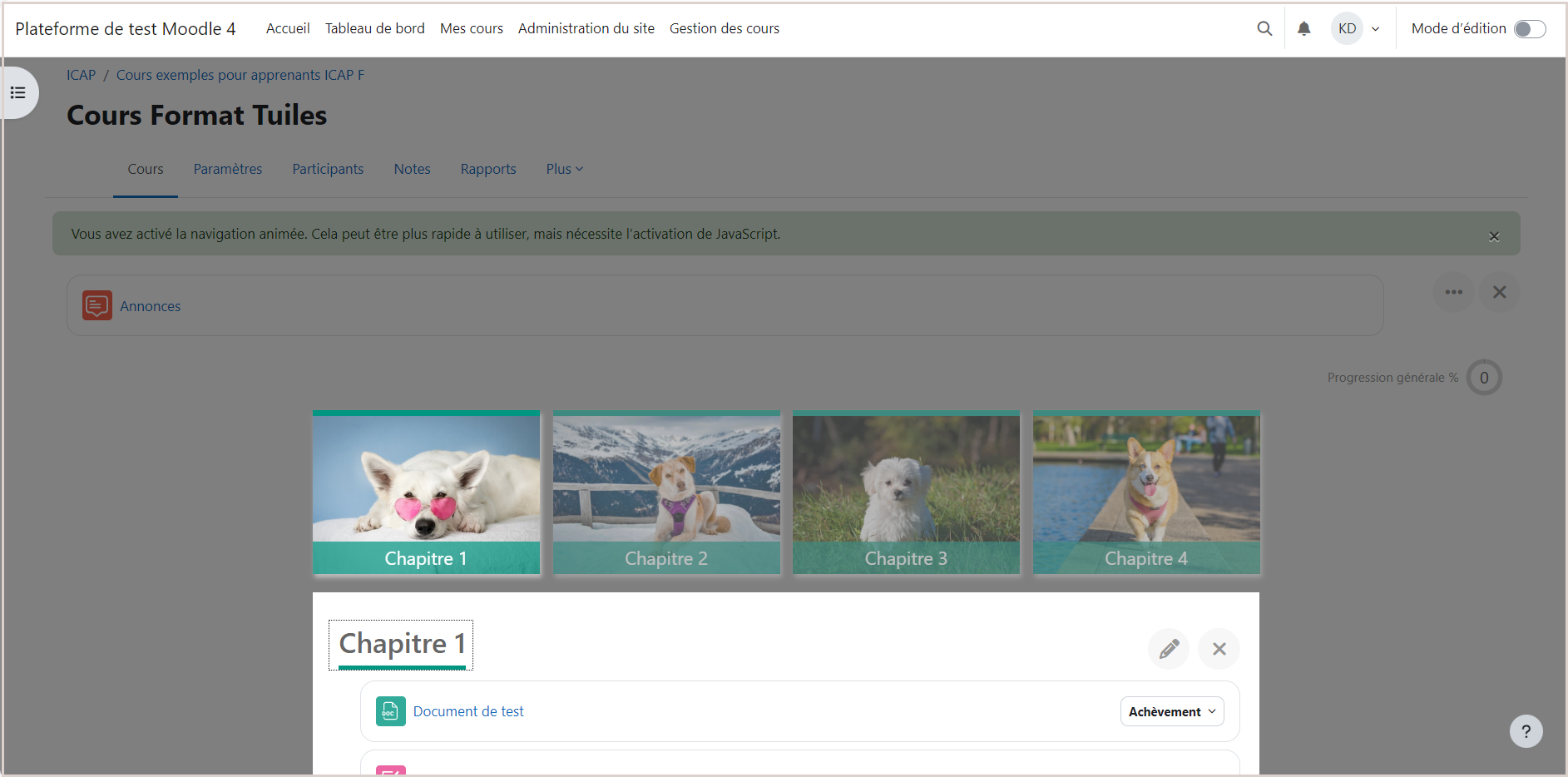Switch to the Cours tab

click(x=146, y=169)
